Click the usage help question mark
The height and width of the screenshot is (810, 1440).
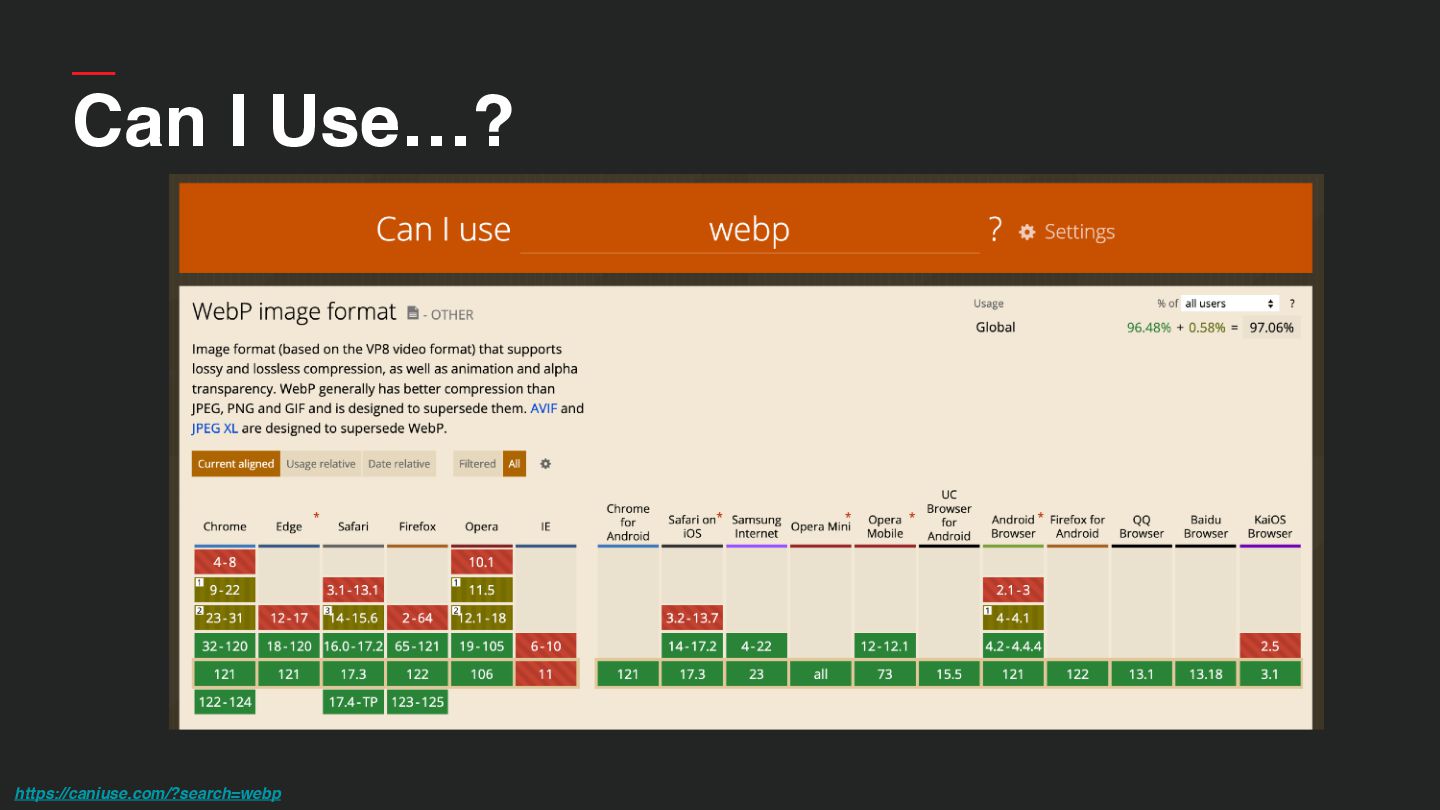click(x=1292, y=303)
